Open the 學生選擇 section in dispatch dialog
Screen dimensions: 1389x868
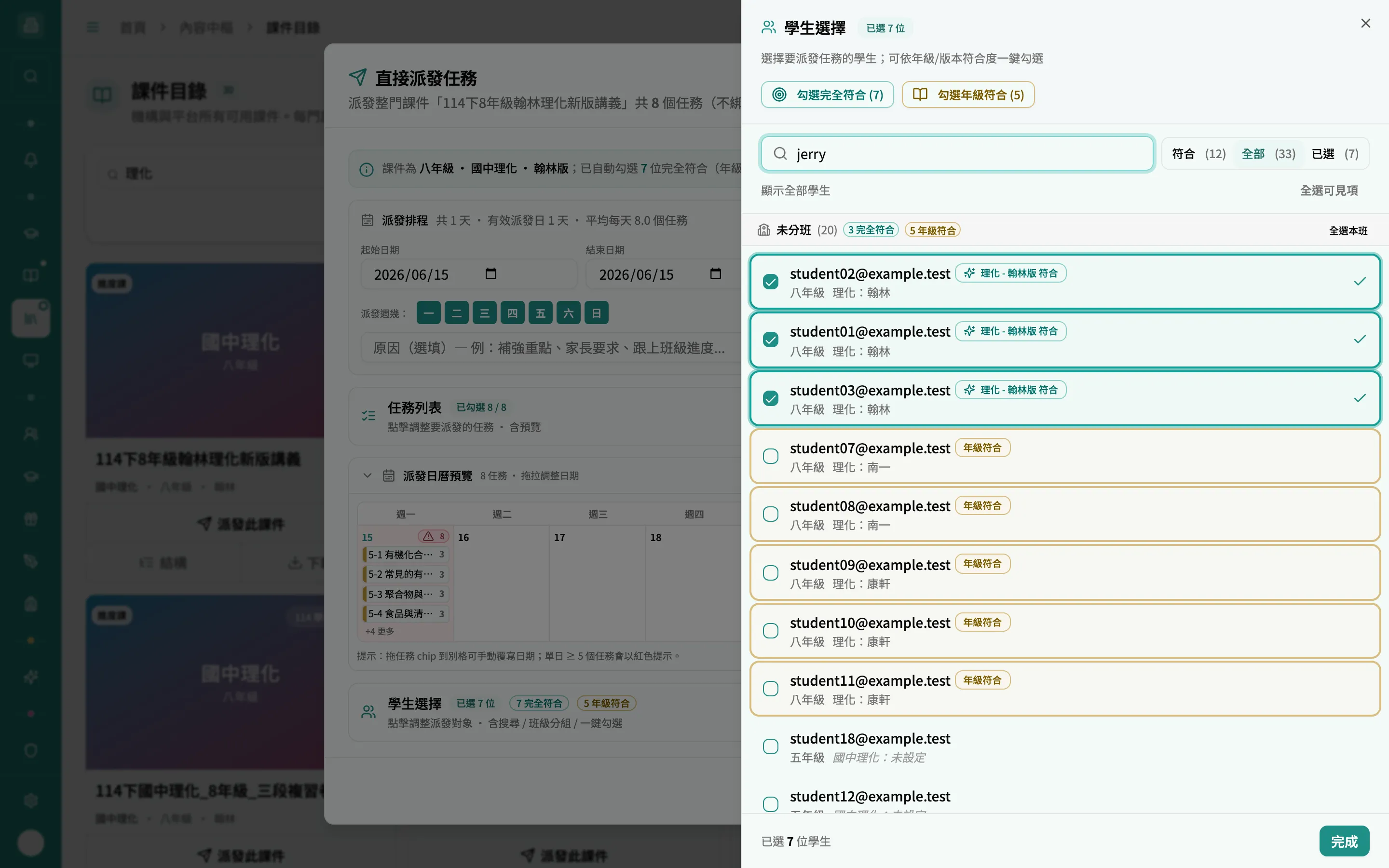[x=545, y=712]
